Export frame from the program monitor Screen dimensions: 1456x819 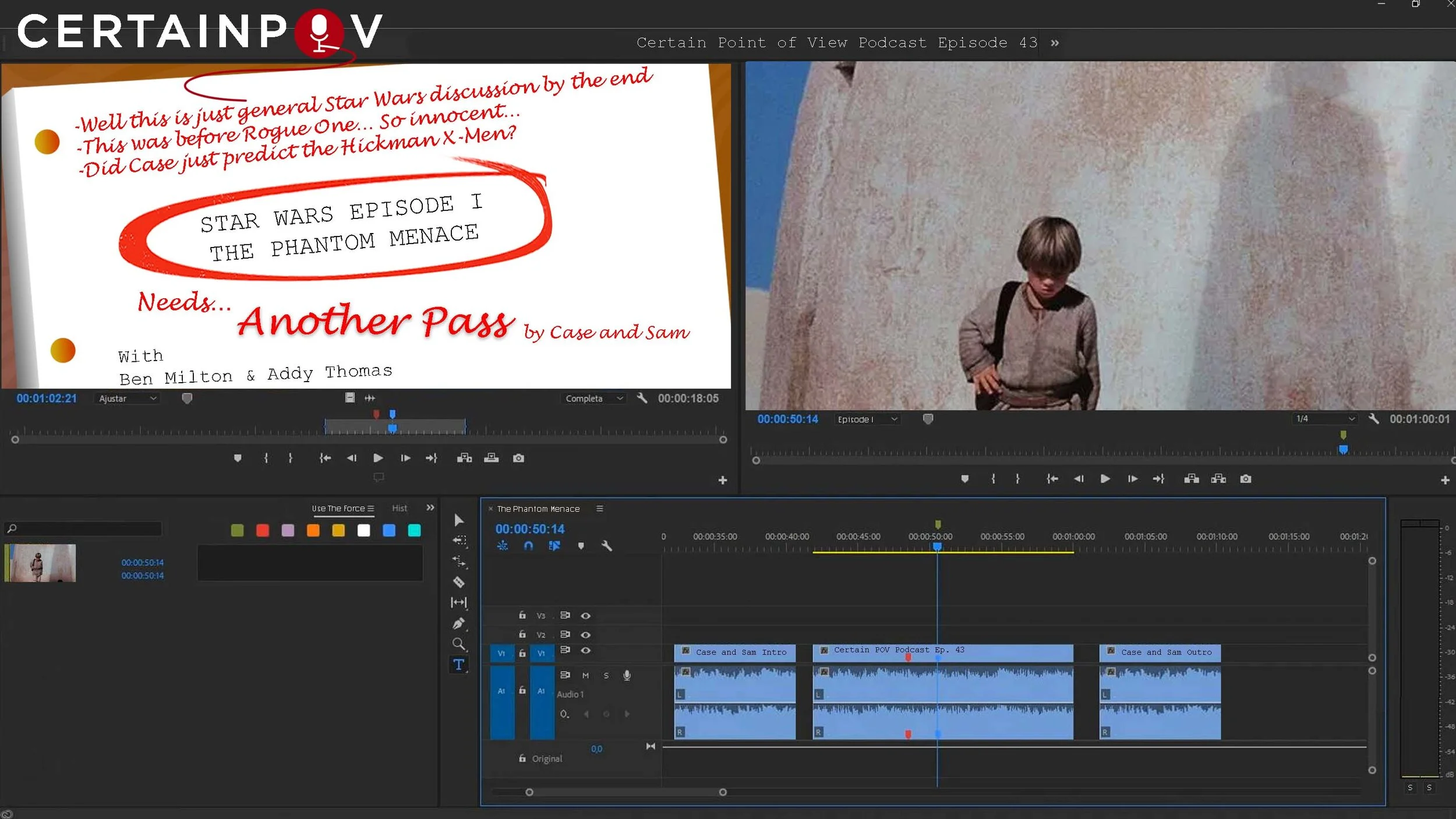(1246, 479)
